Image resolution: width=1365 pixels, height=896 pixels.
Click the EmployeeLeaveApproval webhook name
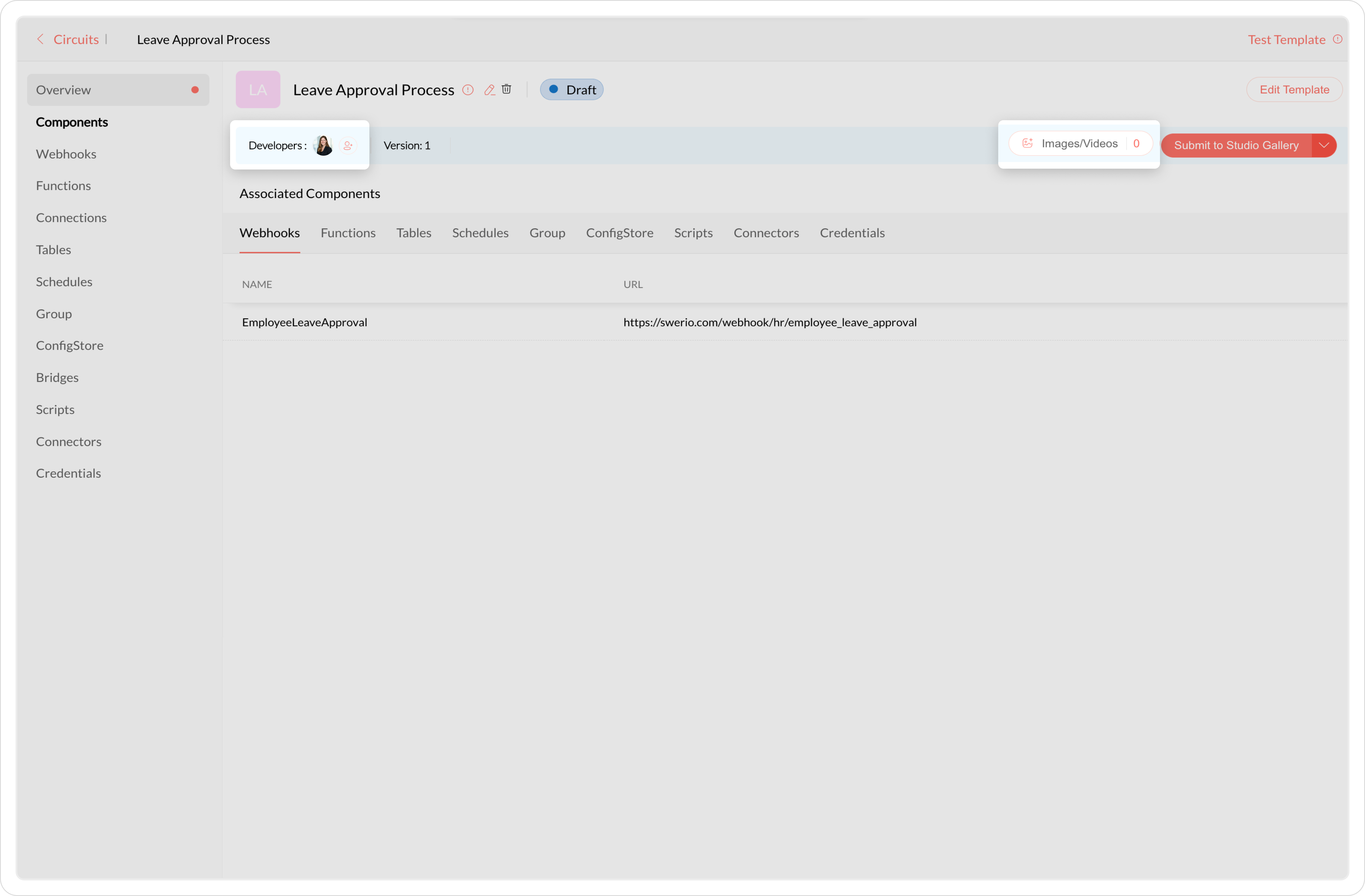coord(304,322)
